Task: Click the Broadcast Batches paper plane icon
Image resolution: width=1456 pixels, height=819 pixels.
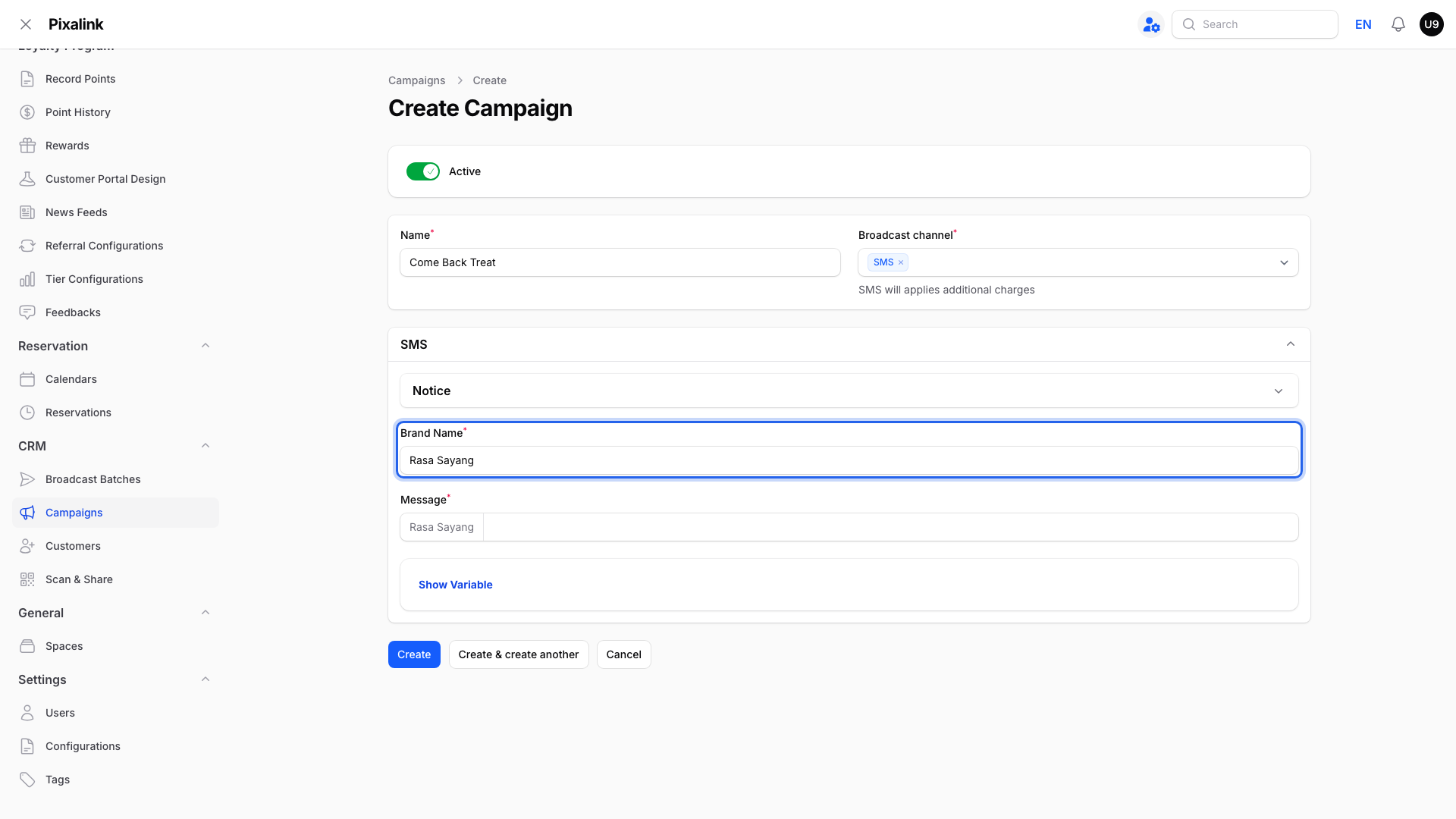Action: pos(27,479)
